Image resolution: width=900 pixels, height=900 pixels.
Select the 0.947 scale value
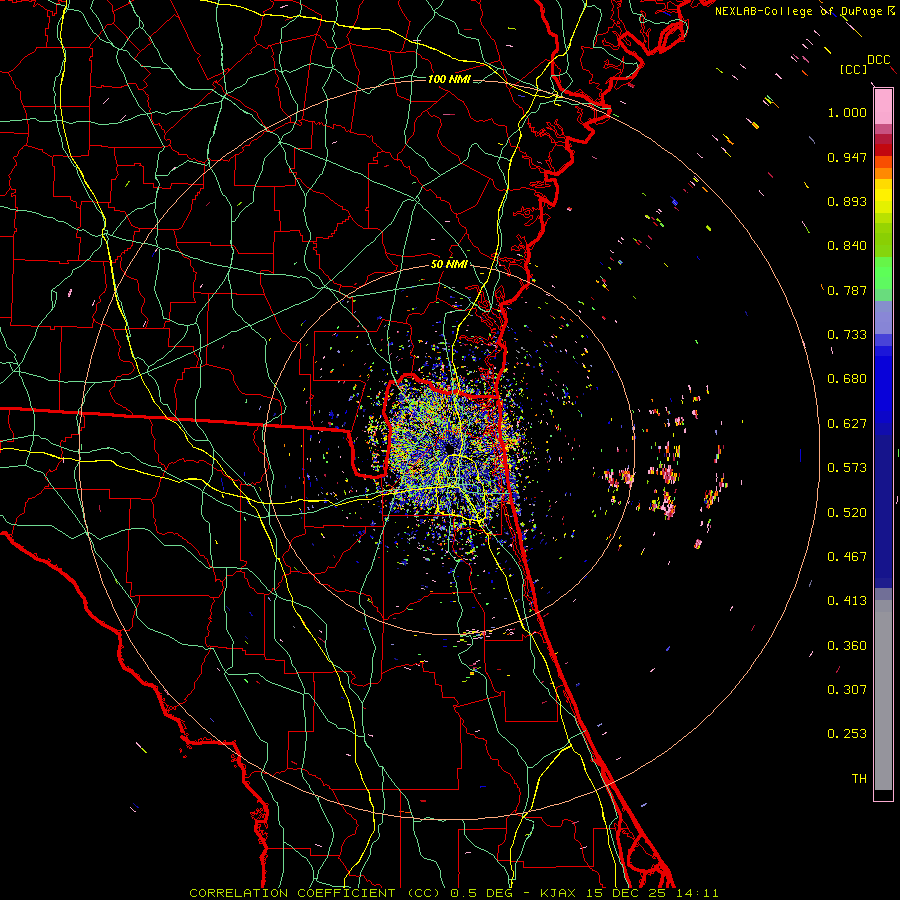[x=847, y=157]
